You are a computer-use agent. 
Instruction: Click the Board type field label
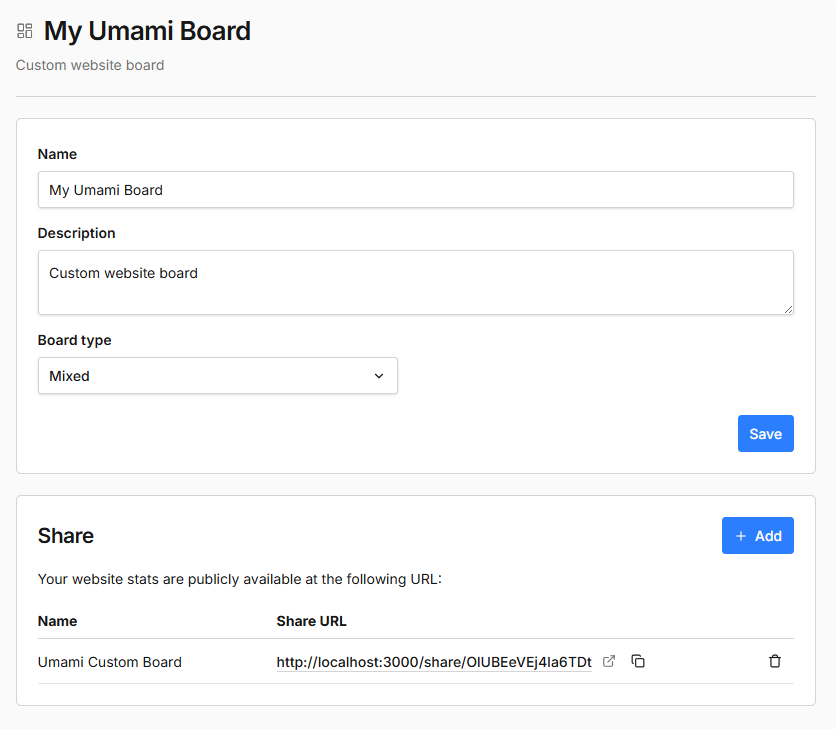click(75, 340)
